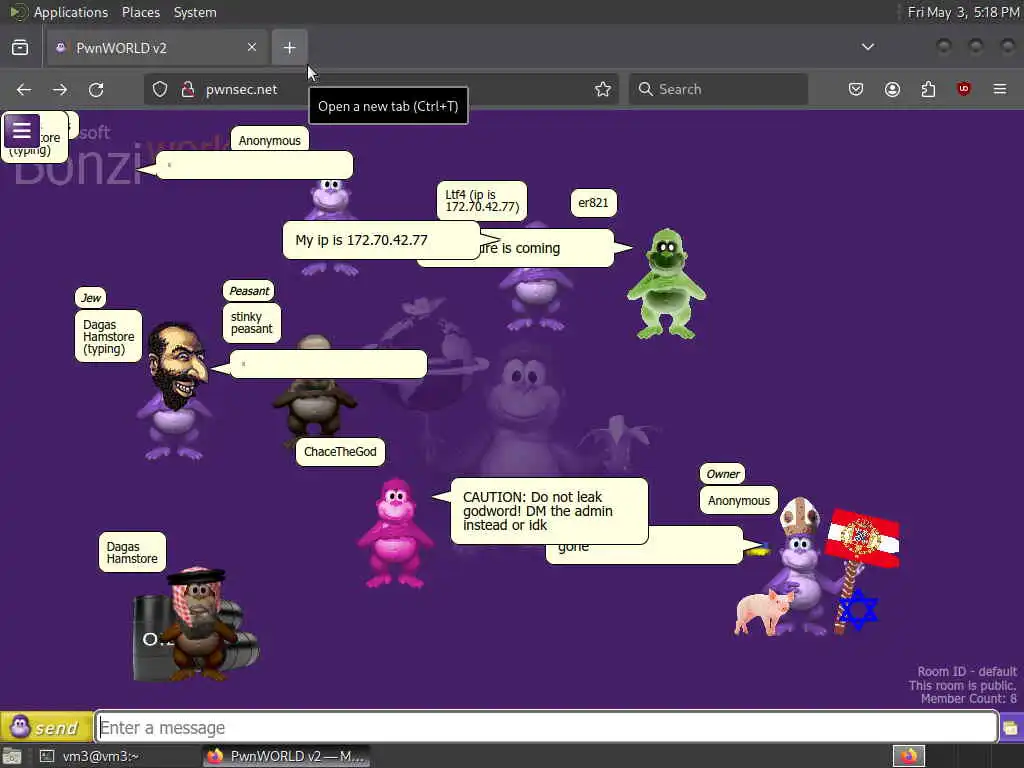Click the 'My ip is 172.70.42.77' speech bubble
The height and width of the screenshot is (768, 1024).
click(x=381, y=240)
